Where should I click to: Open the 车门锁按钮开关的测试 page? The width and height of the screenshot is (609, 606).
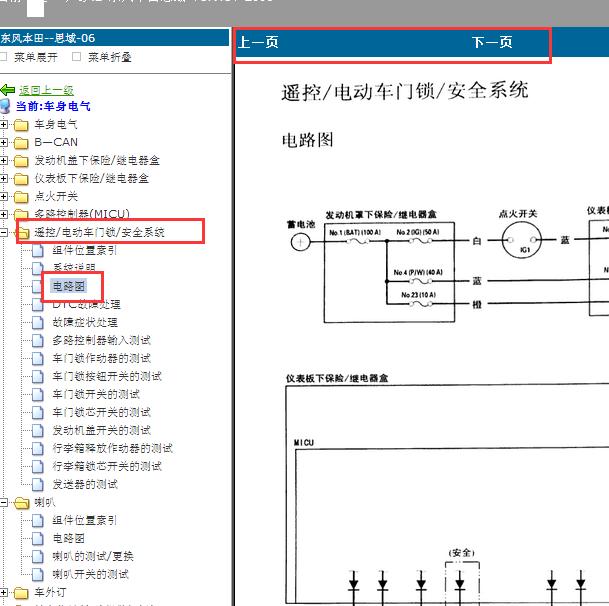coord(107,376)
